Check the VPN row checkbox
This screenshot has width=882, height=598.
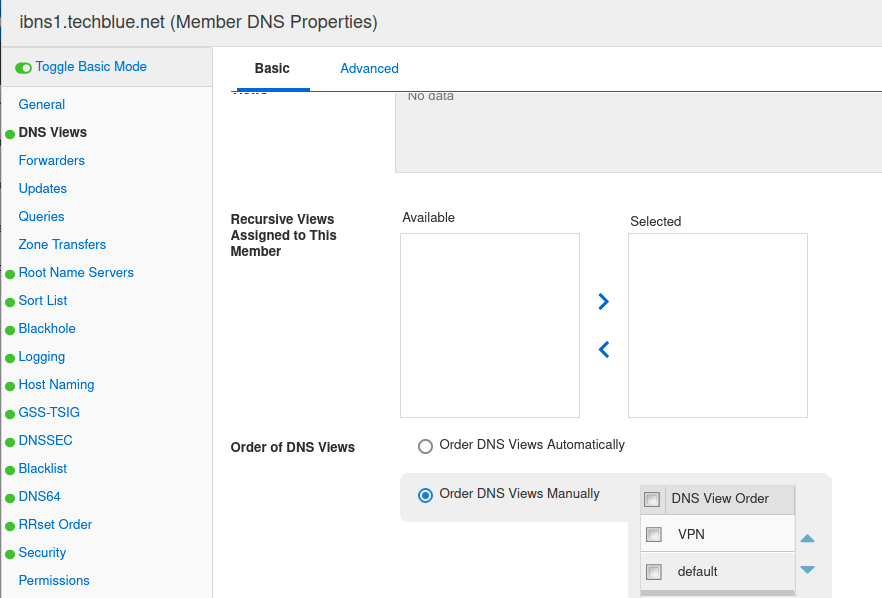point(654,534)
